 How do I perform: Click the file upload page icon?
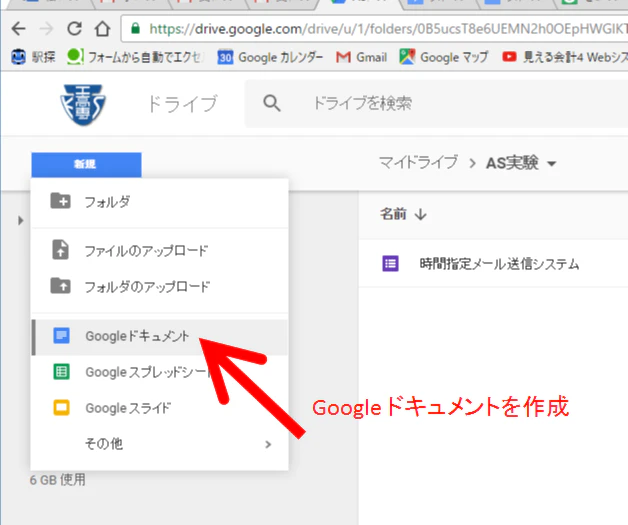pos(60,250)
